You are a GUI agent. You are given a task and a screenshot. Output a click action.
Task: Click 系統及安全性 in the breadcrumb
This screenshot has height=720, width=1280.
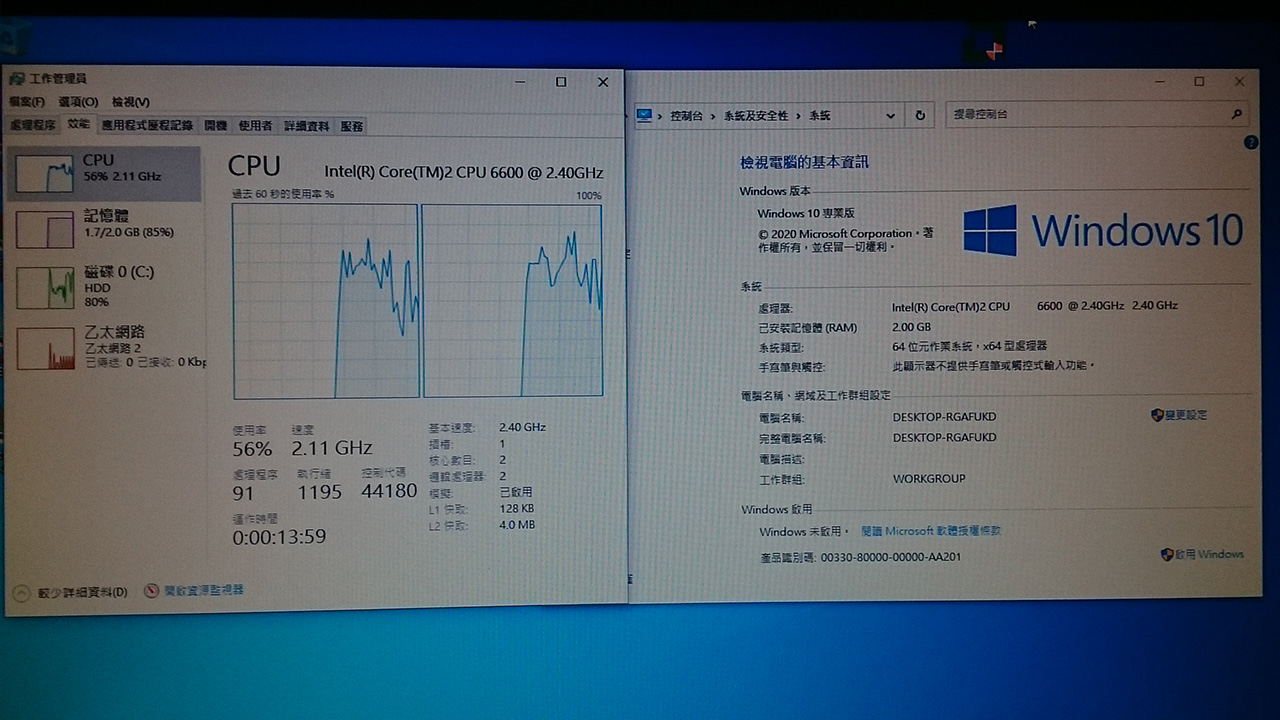[756, 116]
